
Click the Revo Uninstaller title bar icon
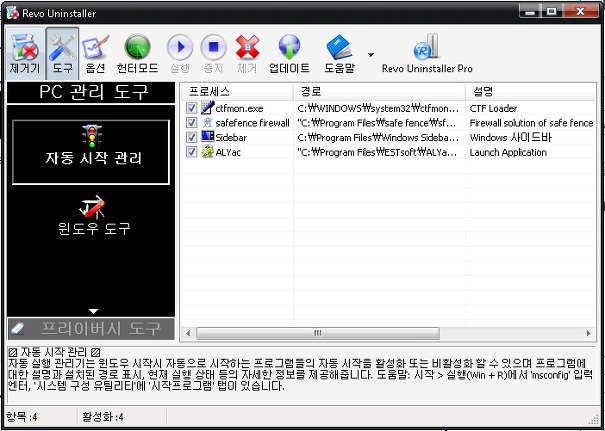[x=12, y=13]
